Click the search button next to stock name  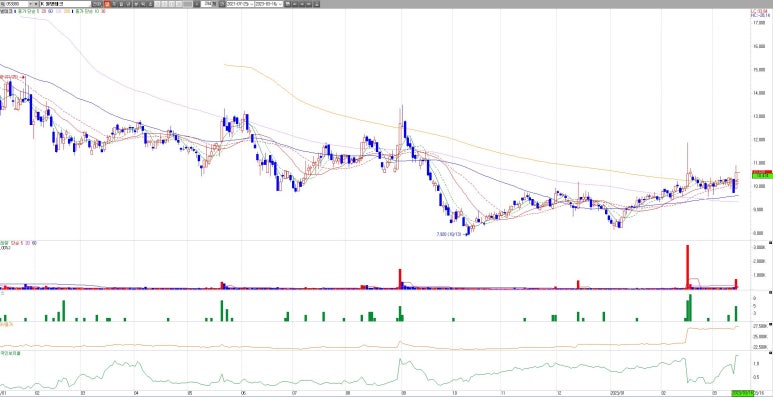(x=97, y=4)
